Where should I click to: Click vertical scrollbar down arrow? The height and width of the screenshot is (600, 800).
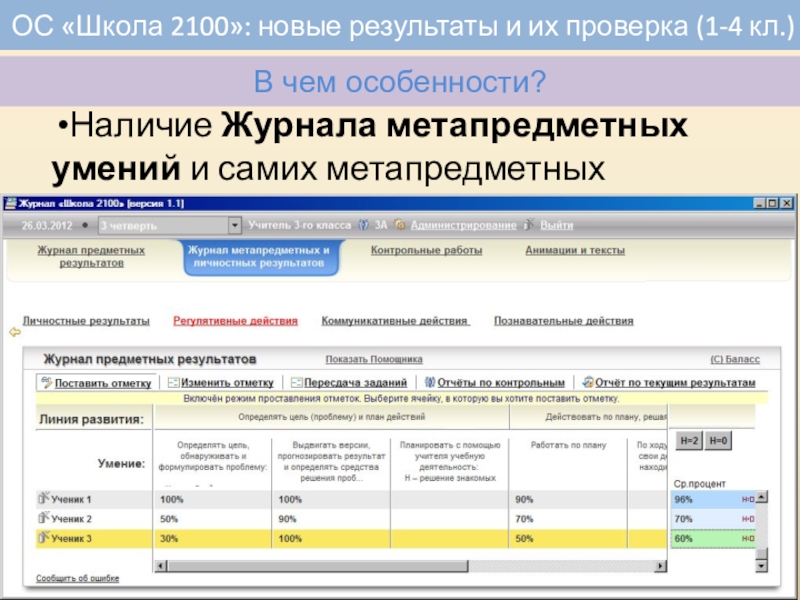[x=761, y=565]
